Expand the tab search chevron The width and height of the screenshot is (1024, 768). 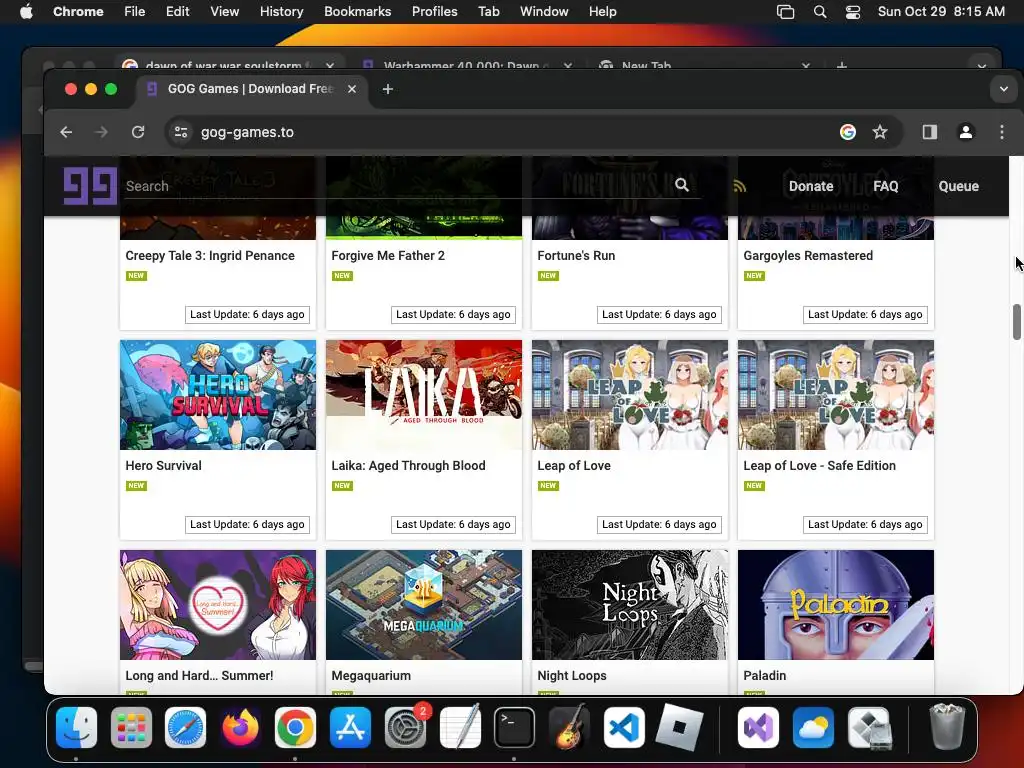click(1004, 89)
